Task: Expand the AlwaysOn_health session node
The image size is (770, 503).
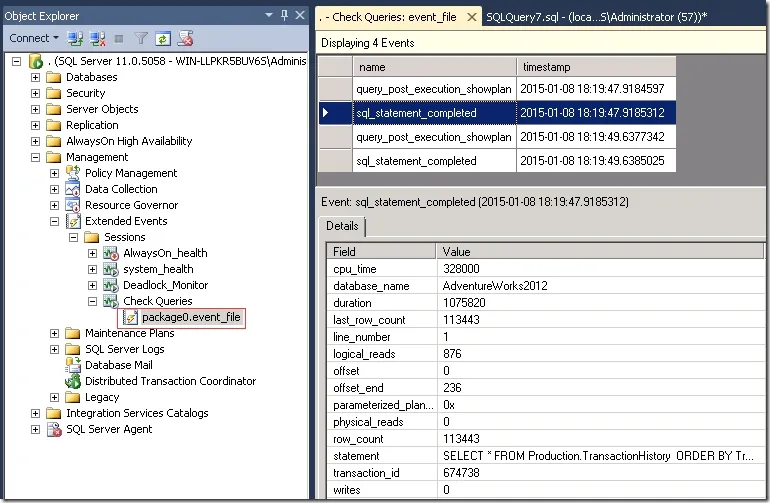Action: (92, 253)
